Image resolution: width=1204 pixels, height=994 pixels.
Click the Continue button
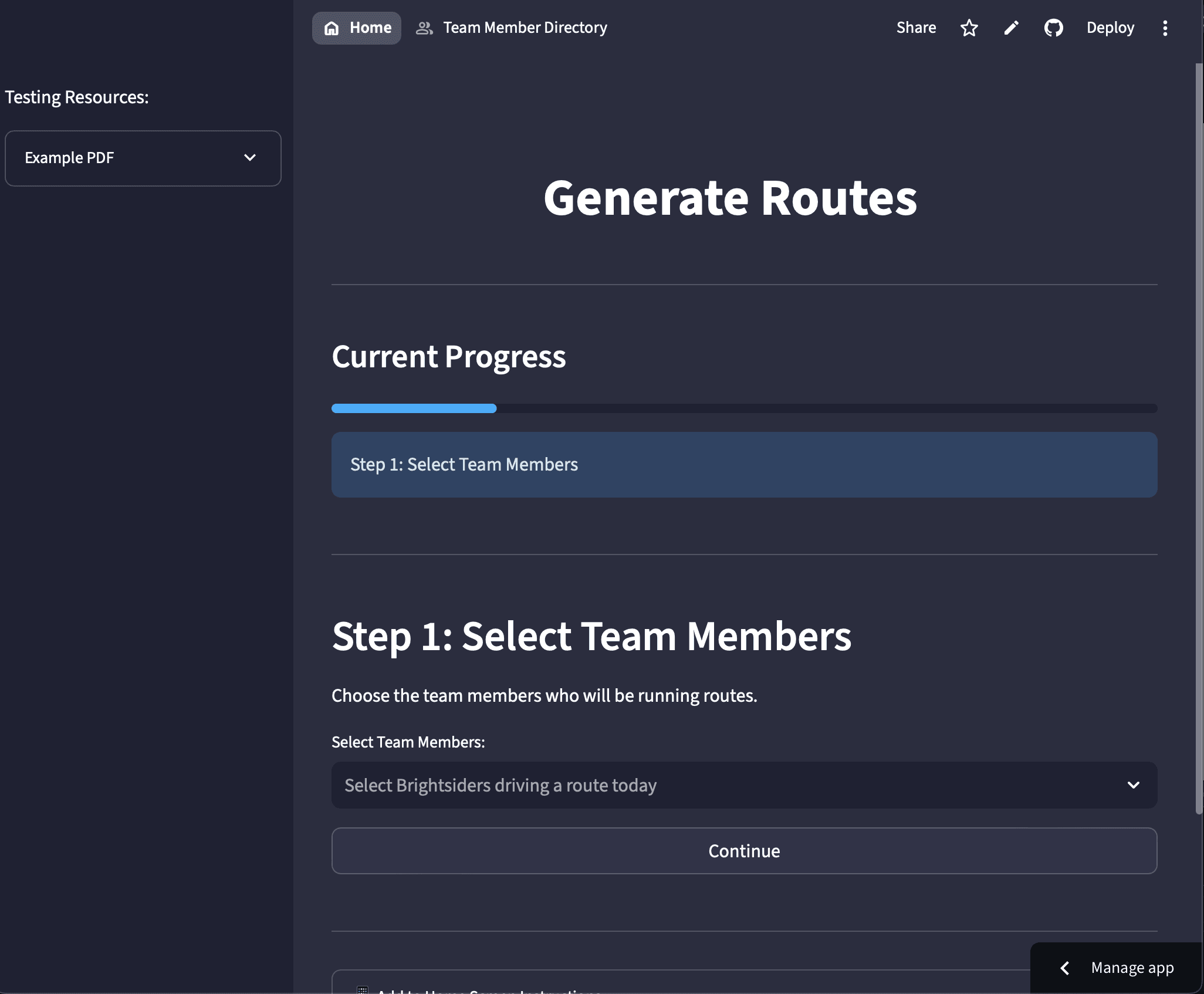pyautogui.click(x=744, y=851)
